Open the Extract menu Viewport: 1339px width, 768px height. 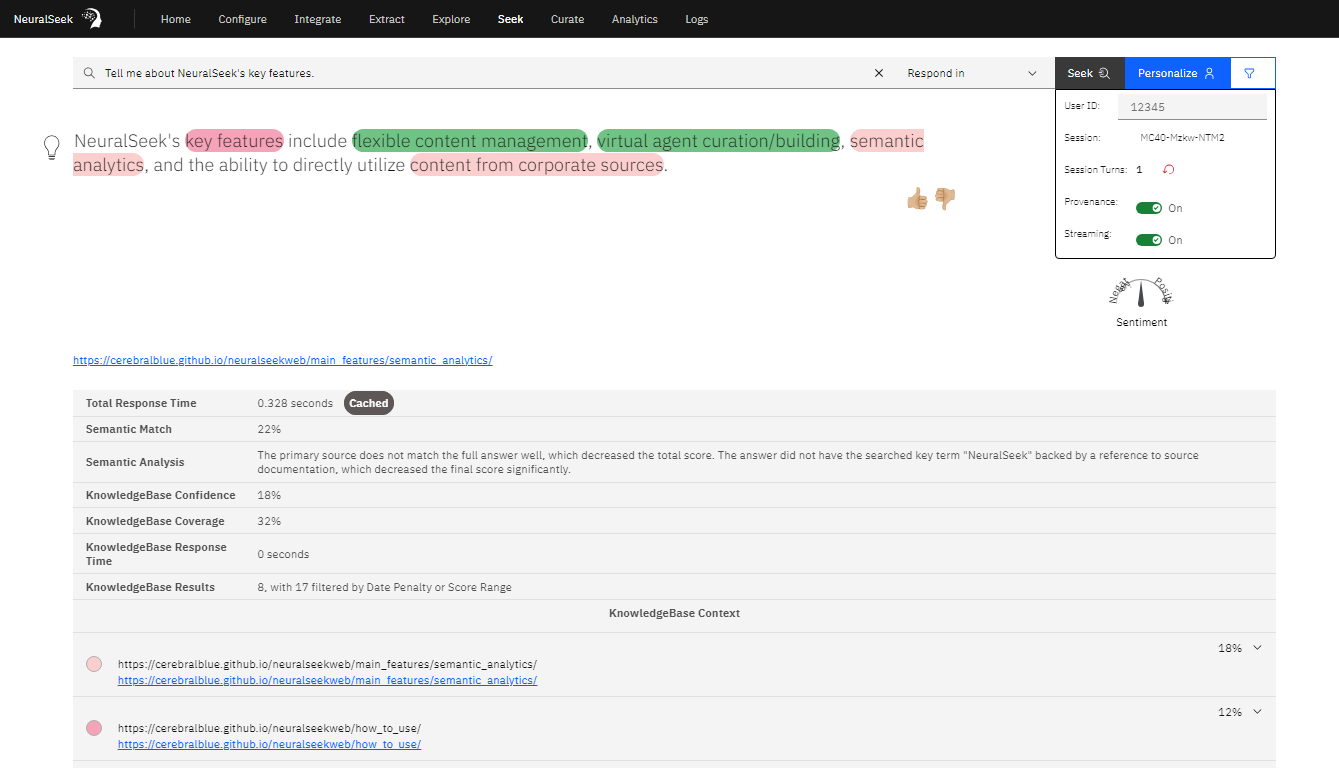[x=387, y=19]
